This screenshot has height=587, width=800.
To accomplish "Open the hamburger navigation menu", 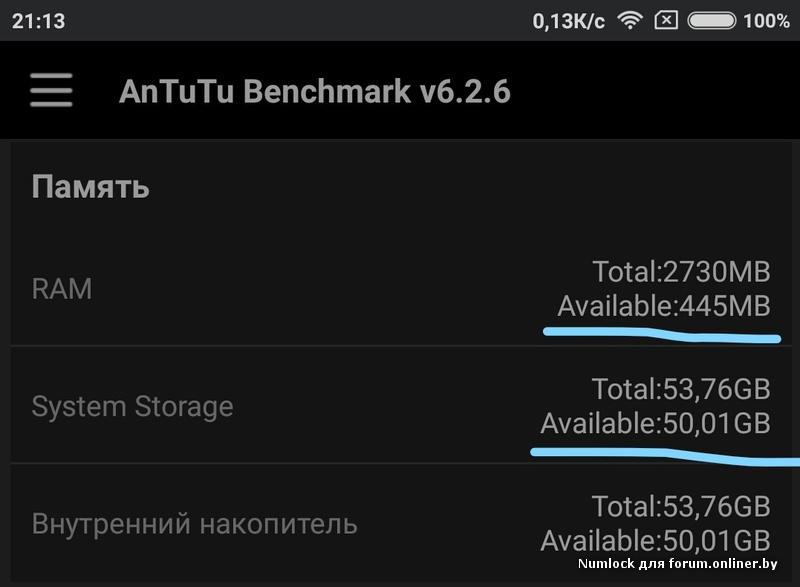I will coord(51,91).
